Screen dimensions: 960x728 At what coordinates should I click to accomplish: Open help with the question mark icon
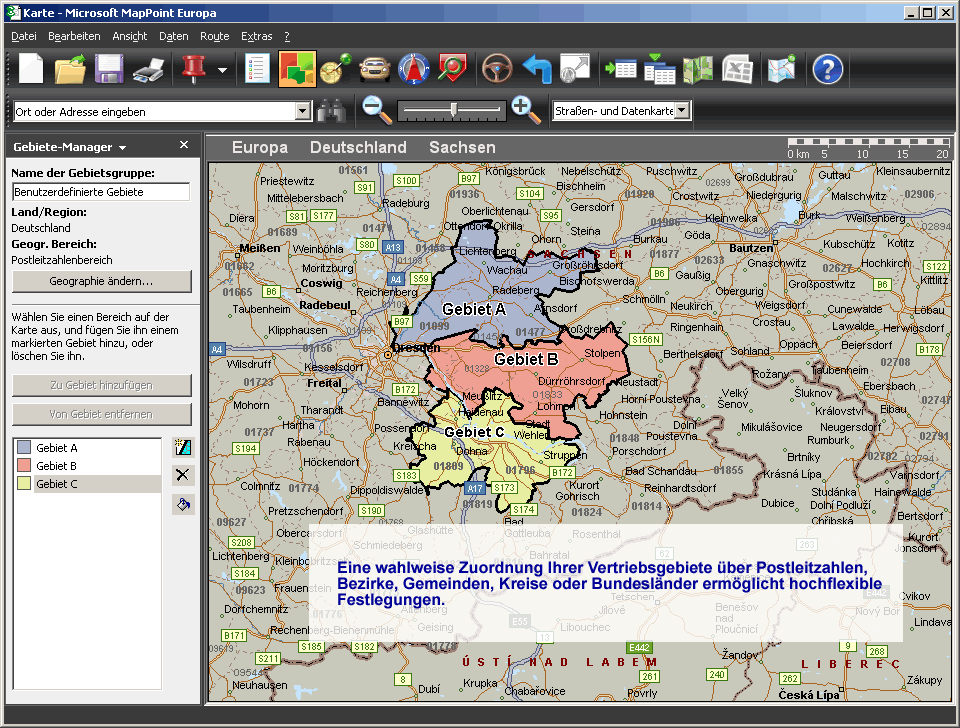[827, 69]
